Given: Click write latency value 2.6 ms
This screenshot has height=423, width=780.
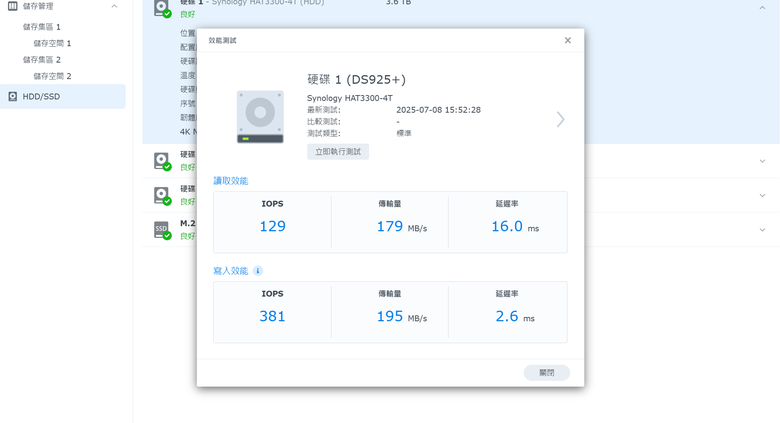Looking at the screenshot, I should pyautogui.click(x=515, y=317).
